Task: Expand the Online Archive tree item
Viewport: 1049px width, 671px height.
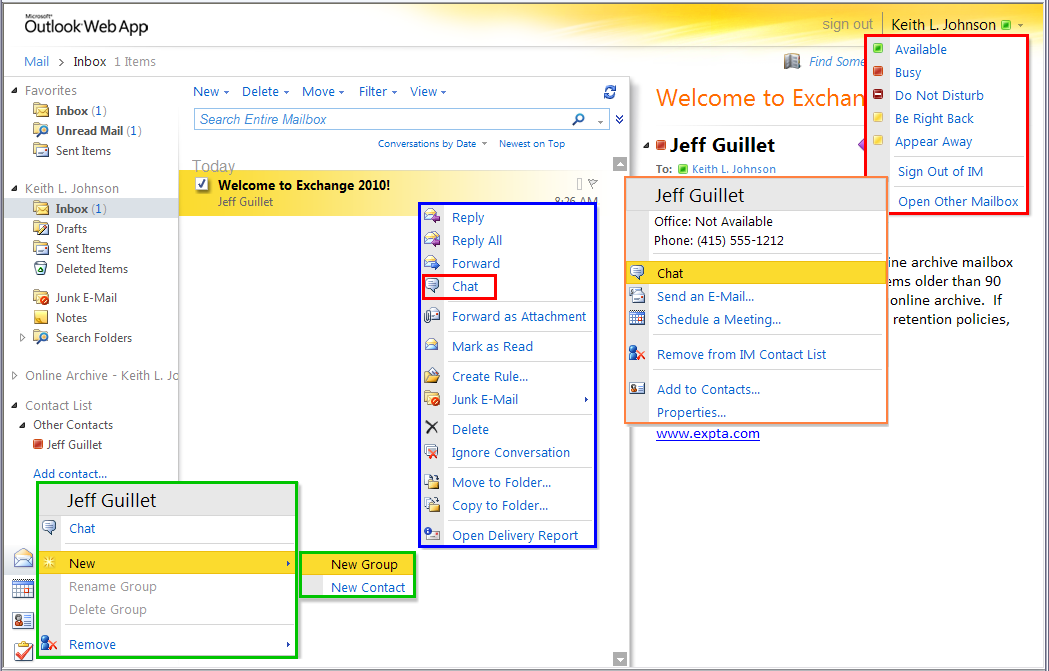Action: pos(14,376)
